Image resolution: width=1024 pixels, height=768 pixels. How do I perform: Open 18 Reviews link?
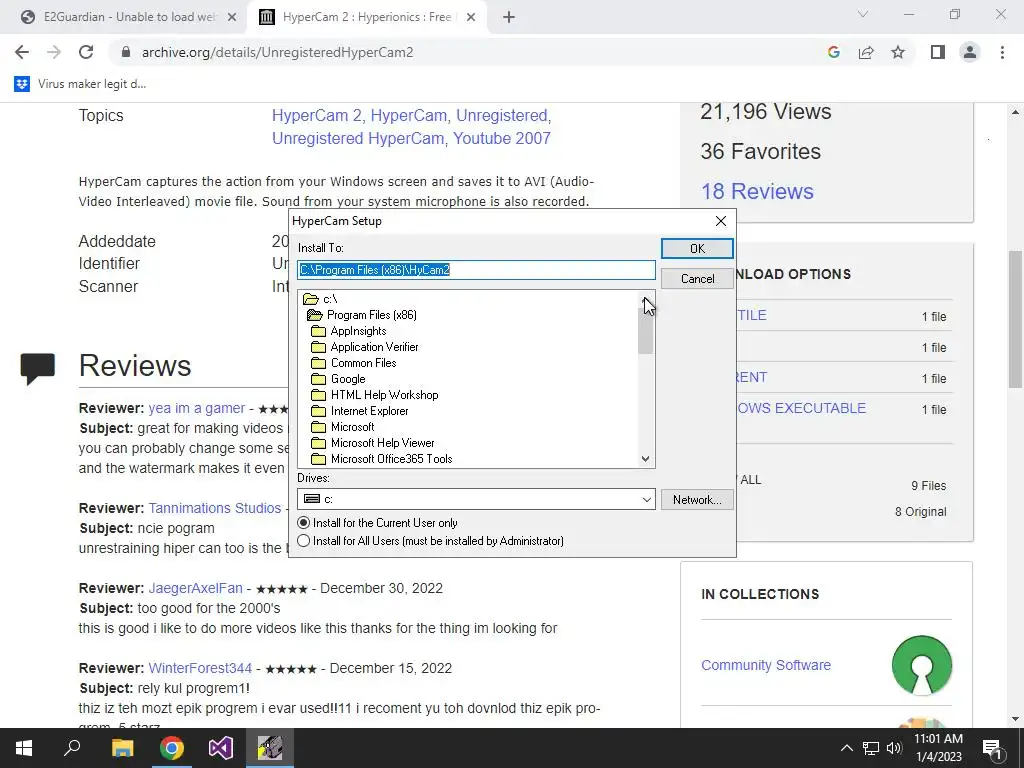pyautogui.click(x=758, y=191)
